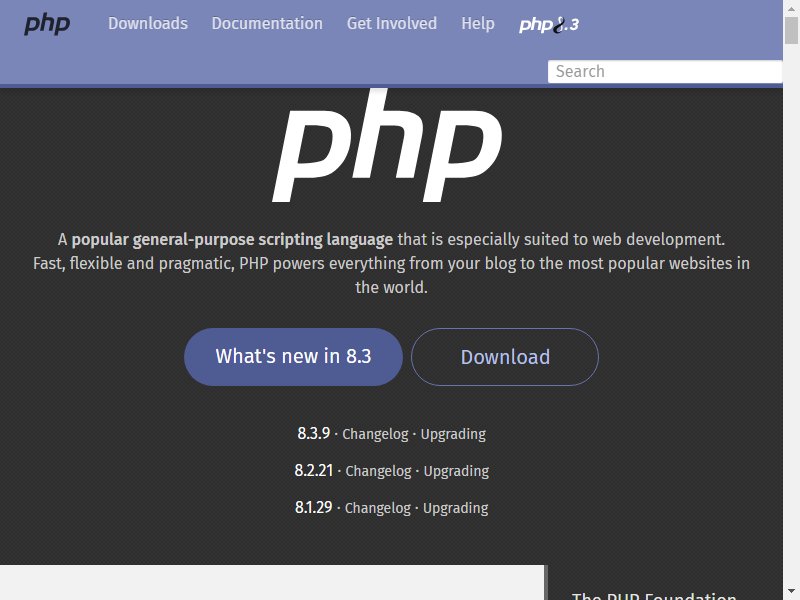The image size is (800, 600).
Task: Open the Downloads menu item
Action: point(148,23)
